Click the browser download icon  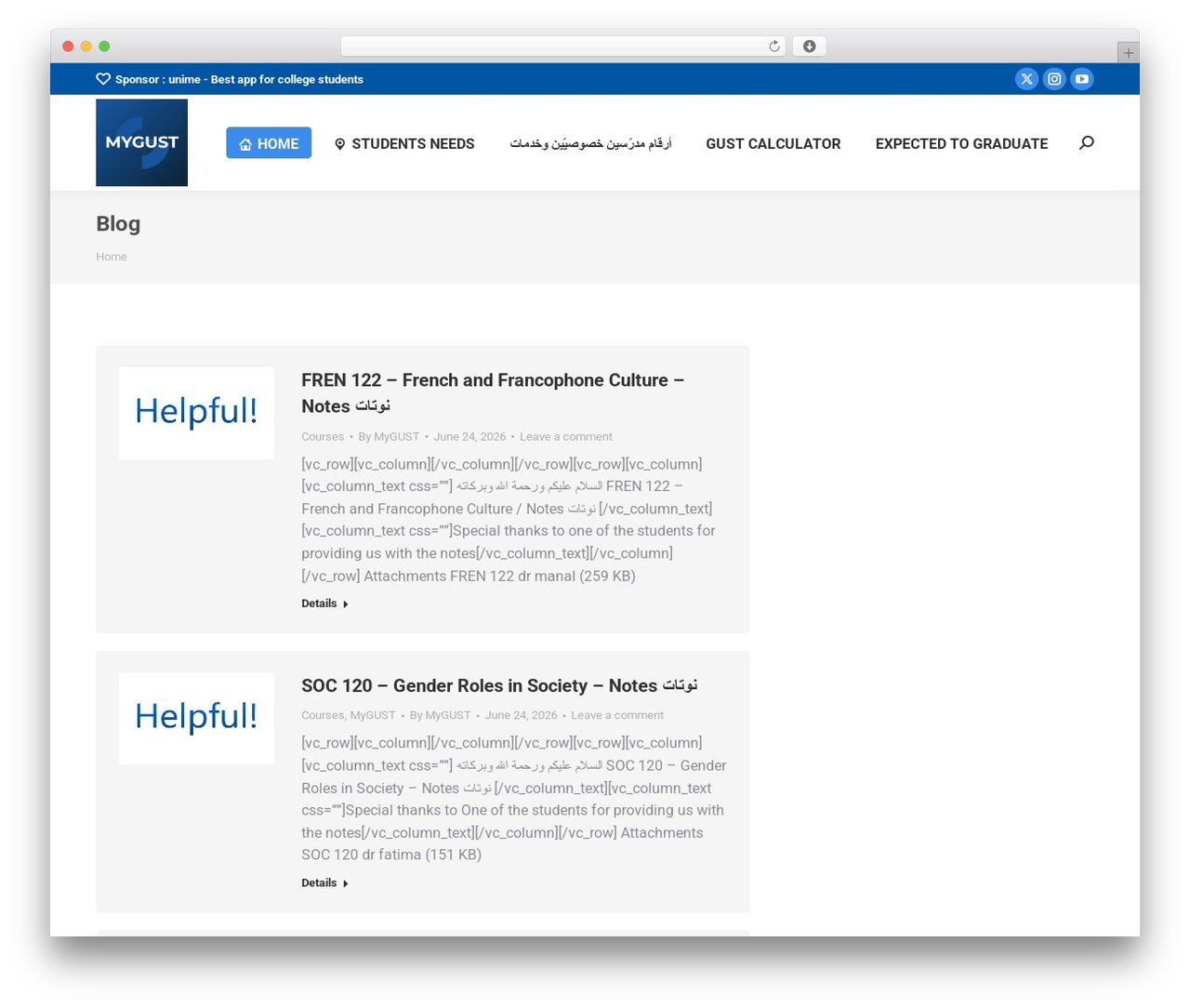click(x=809, y=46)
